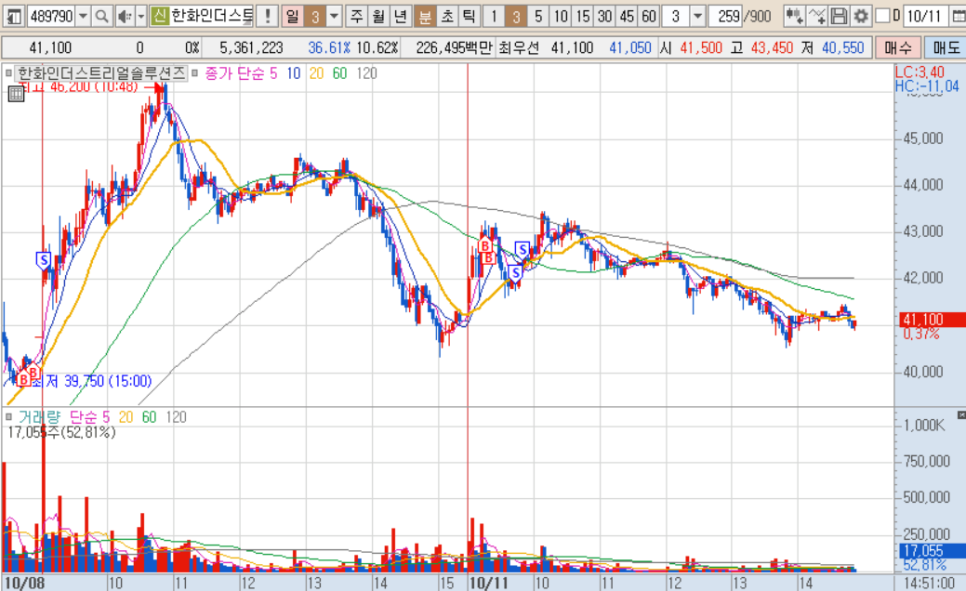Viewport: 966px width, 591px height.
Task: Select the 월 (monthly) period tab
Action: point(378,16)
